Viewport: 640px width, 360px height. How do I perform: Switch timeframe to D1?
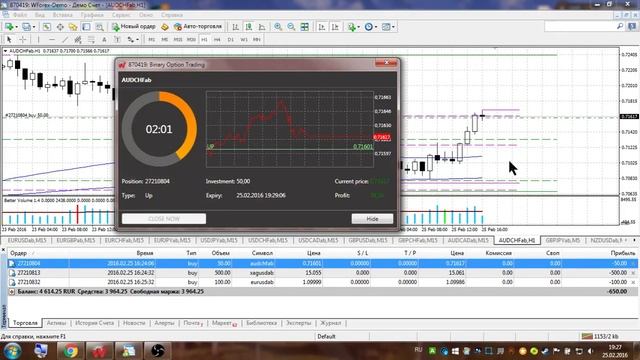click(x=231, y=40)
